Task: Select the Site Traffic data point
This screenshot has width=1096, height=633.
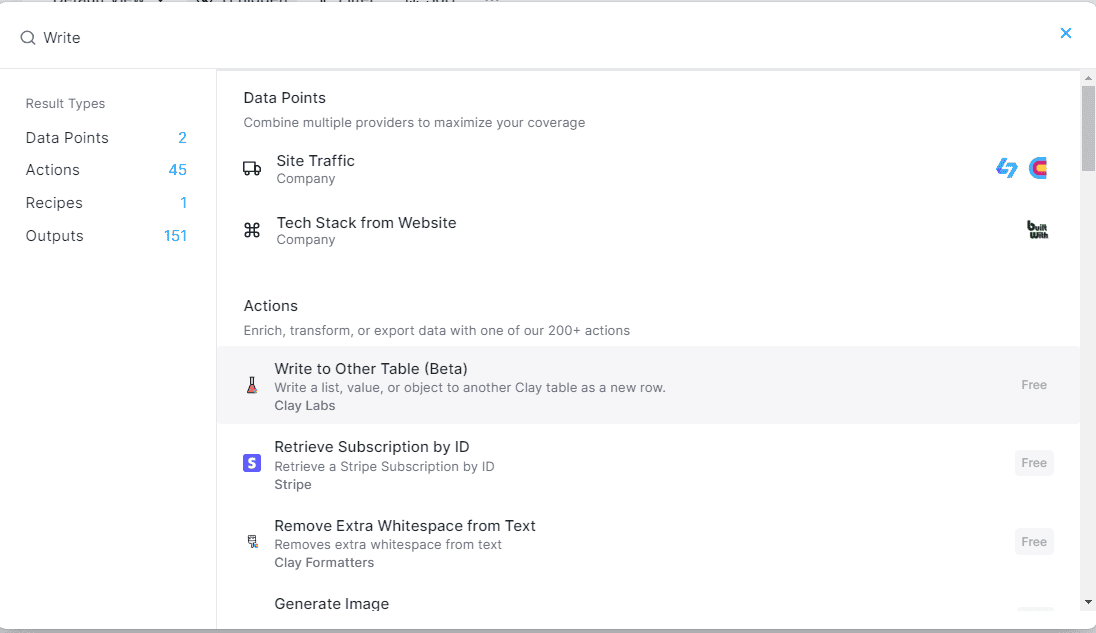Action: (648, 168)
